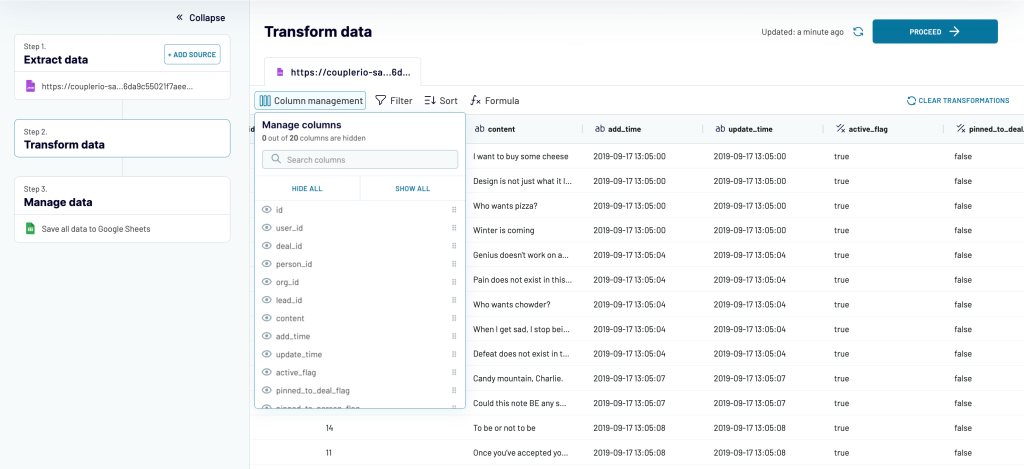Image resolution: width=1024 pixels, height=469 pixels.
Task: Open the Filter tool
Action: pyautogui.click(x=394, y=101)
